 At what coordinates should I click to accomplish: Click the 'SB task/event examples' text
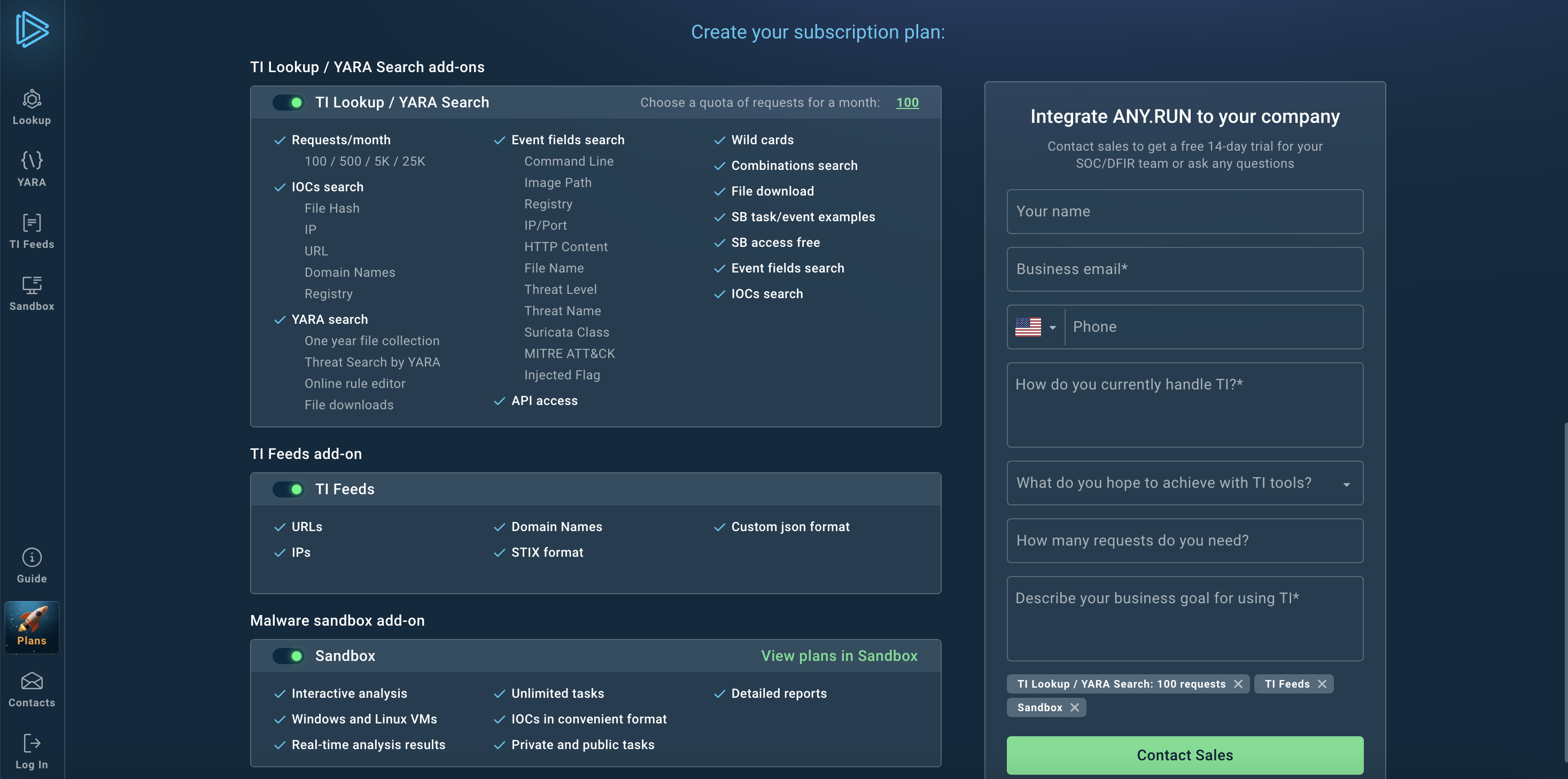point(803,217)
